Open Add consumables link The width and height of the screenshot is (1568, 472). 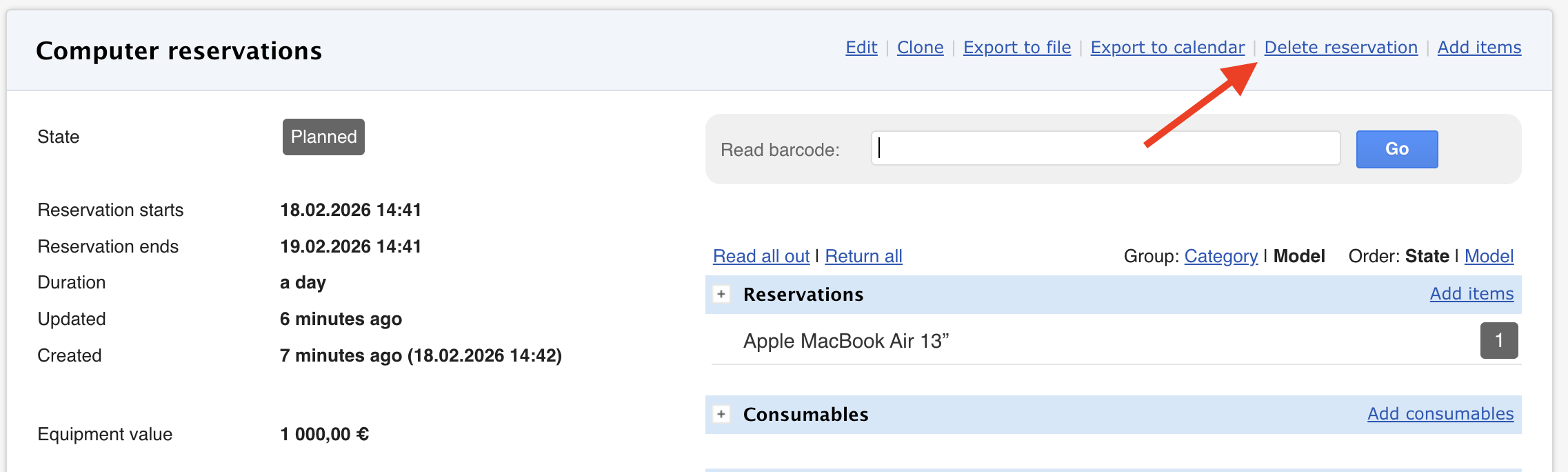tap(1440, 414)
